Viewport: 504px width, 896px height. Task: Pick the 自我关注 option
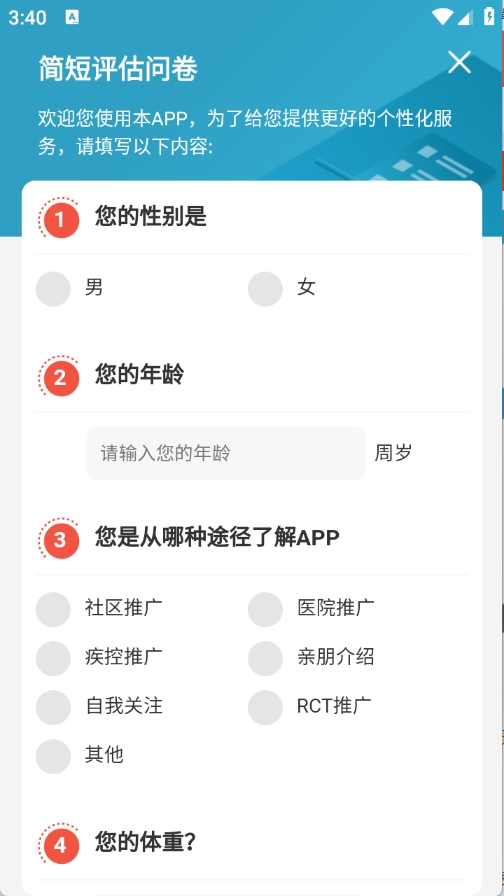point(53,707)
